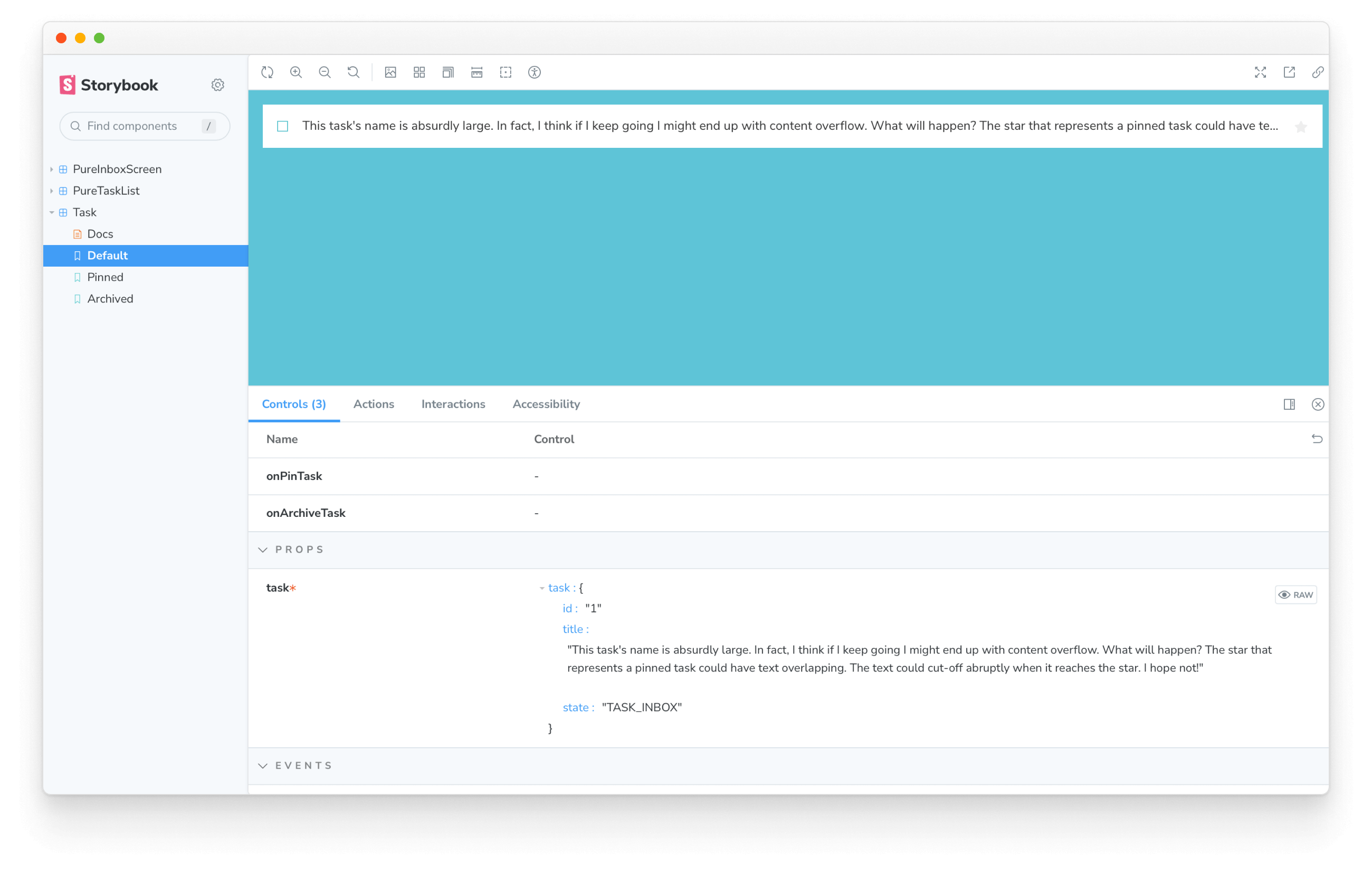
Task: Select the Interactions tab in panel
Action: [x=452, y=404]
